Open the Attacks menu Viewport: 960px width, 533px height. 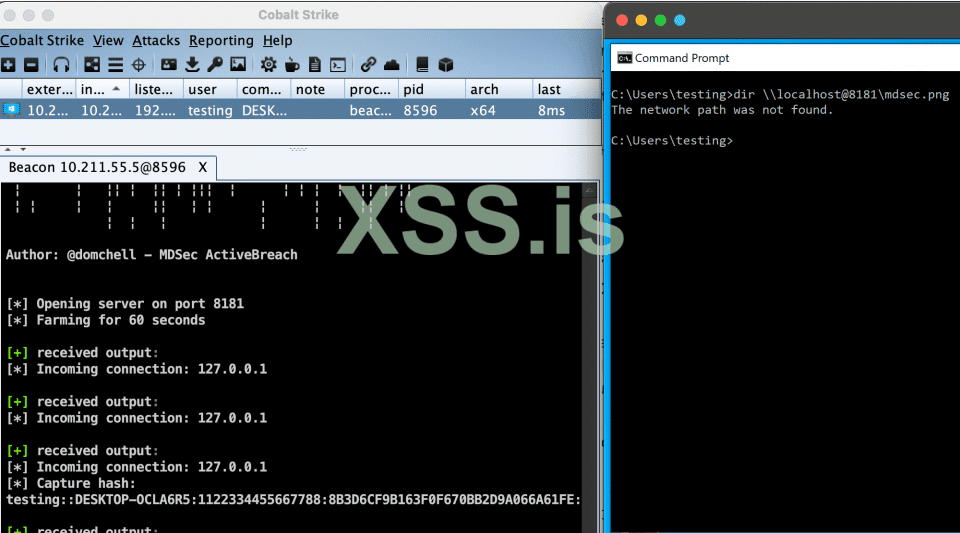tap(156, 40)
